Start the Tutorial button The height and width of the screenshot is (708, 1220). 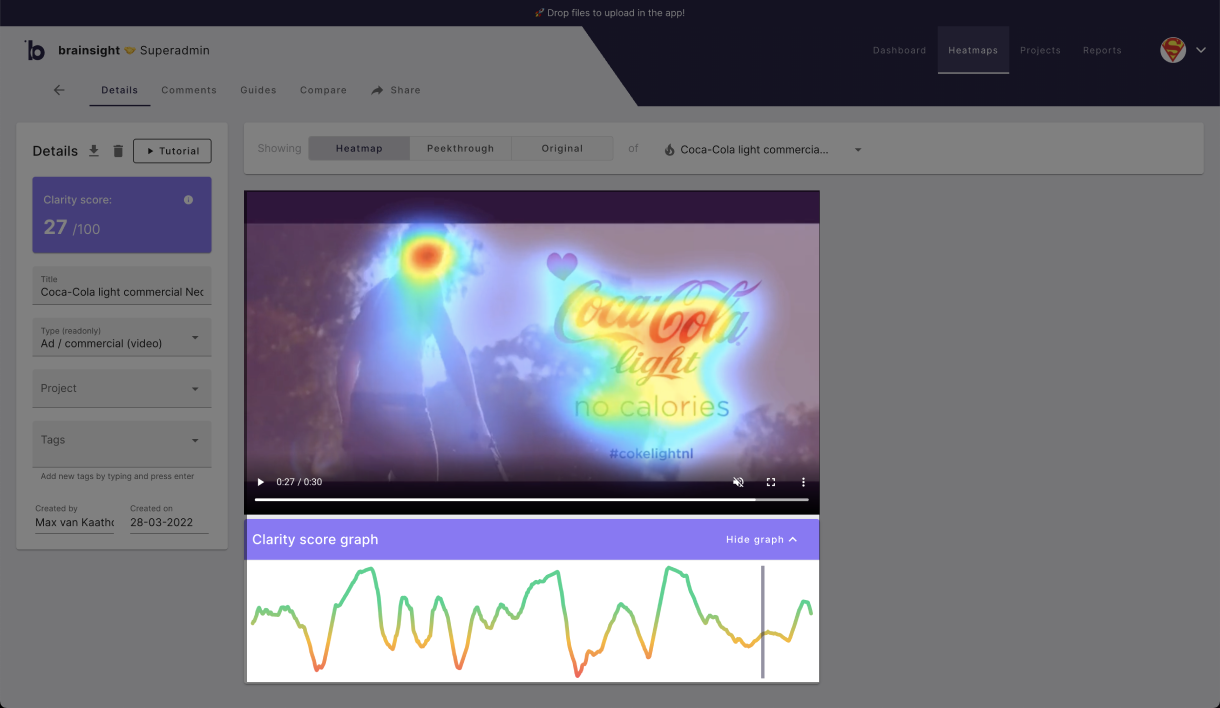pyautogui.click(x=172, y=151)
